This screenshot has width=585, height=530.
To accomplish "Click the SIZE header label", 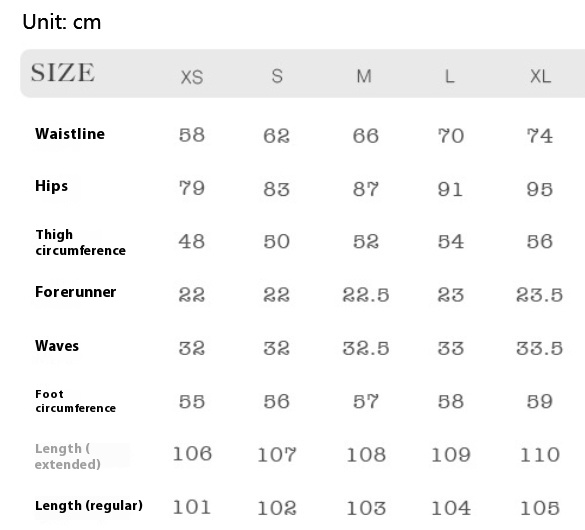I will pos(63,72).
